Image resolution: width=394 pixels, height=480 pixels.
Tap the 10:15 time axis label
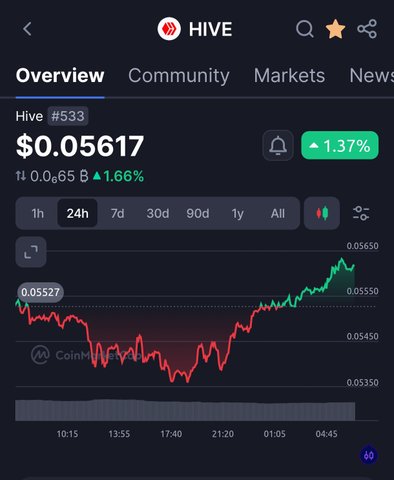tap(67, 434)
